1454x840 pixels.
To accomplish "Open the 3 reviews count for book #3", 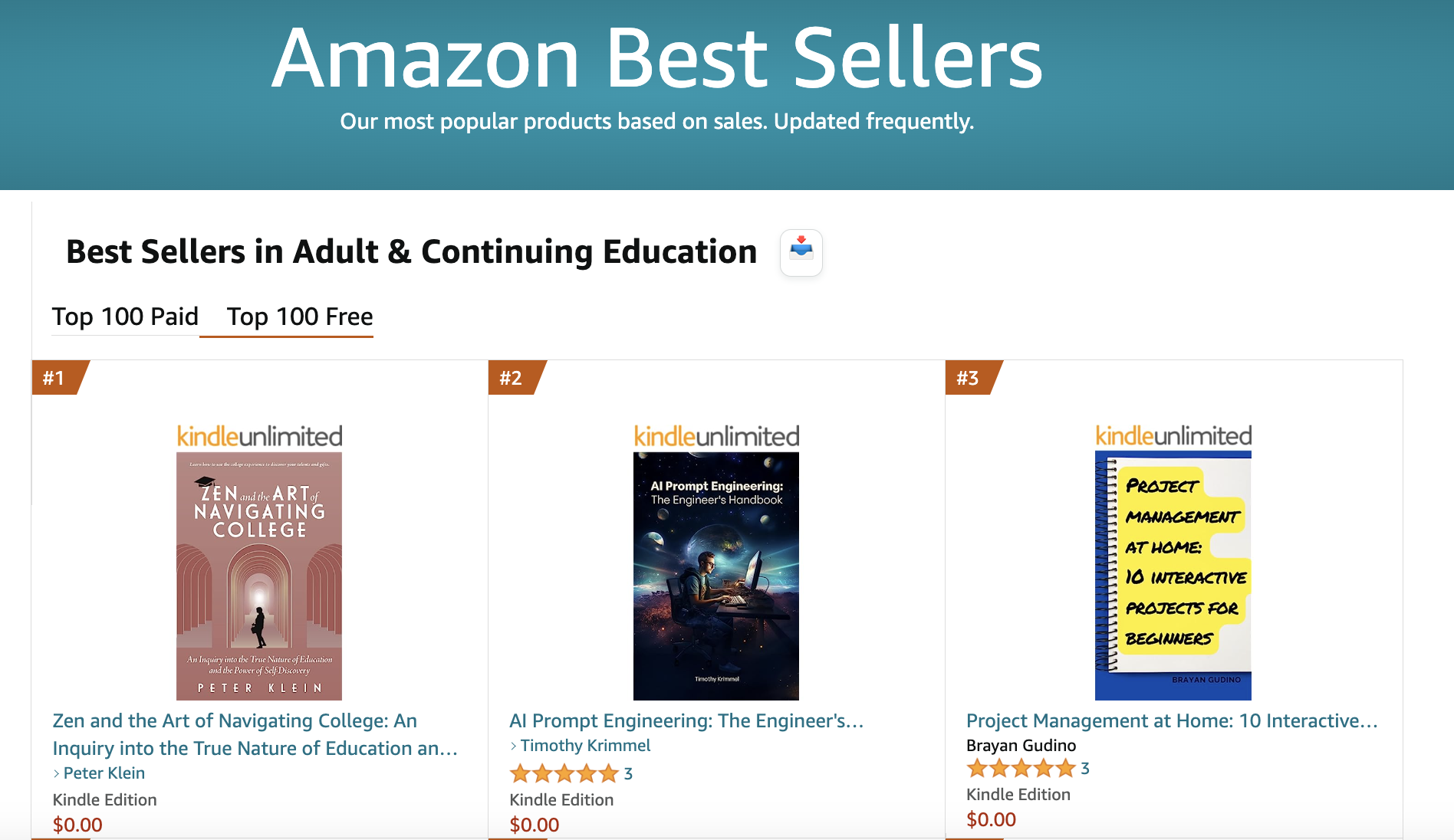I will pyautogui.click(x=1085, y=768).
